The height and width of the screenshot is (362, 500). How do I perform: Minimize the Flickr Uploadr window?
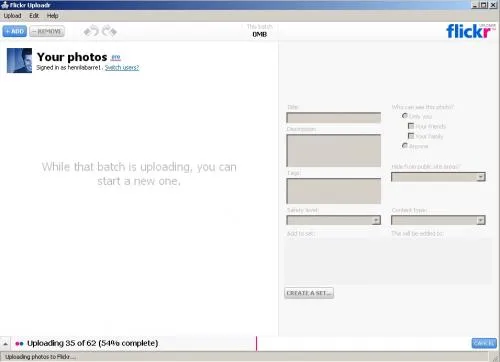pyautogui.click(x=475, y=5)
